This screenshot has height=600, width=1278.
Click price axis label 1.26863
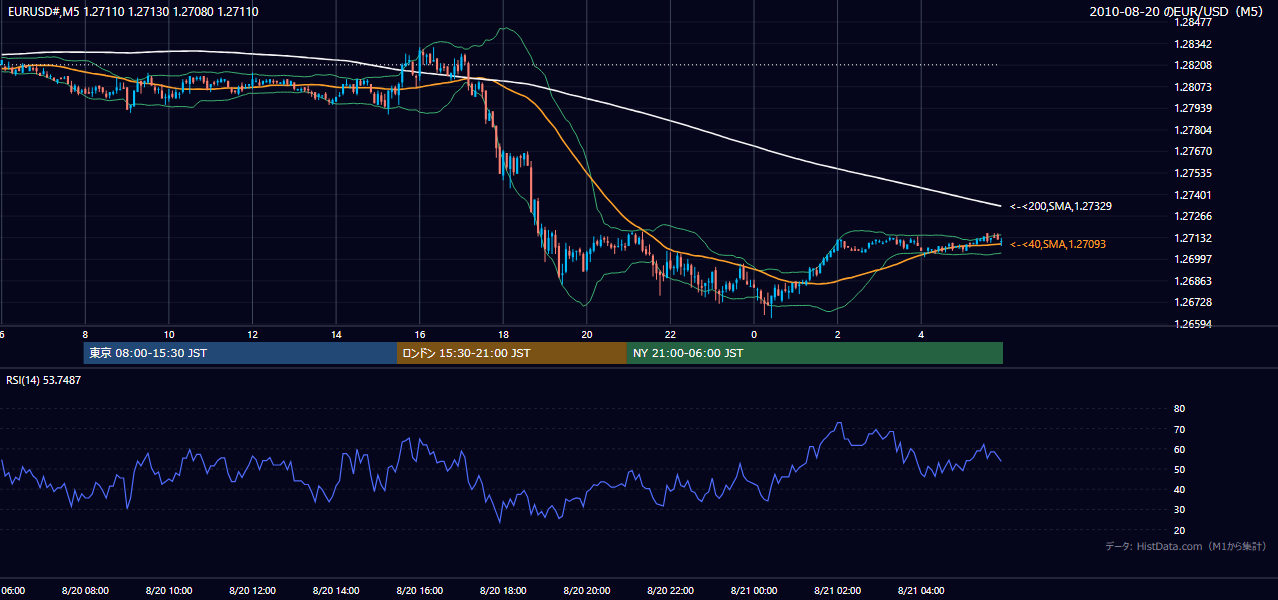tap(1193, 281)
